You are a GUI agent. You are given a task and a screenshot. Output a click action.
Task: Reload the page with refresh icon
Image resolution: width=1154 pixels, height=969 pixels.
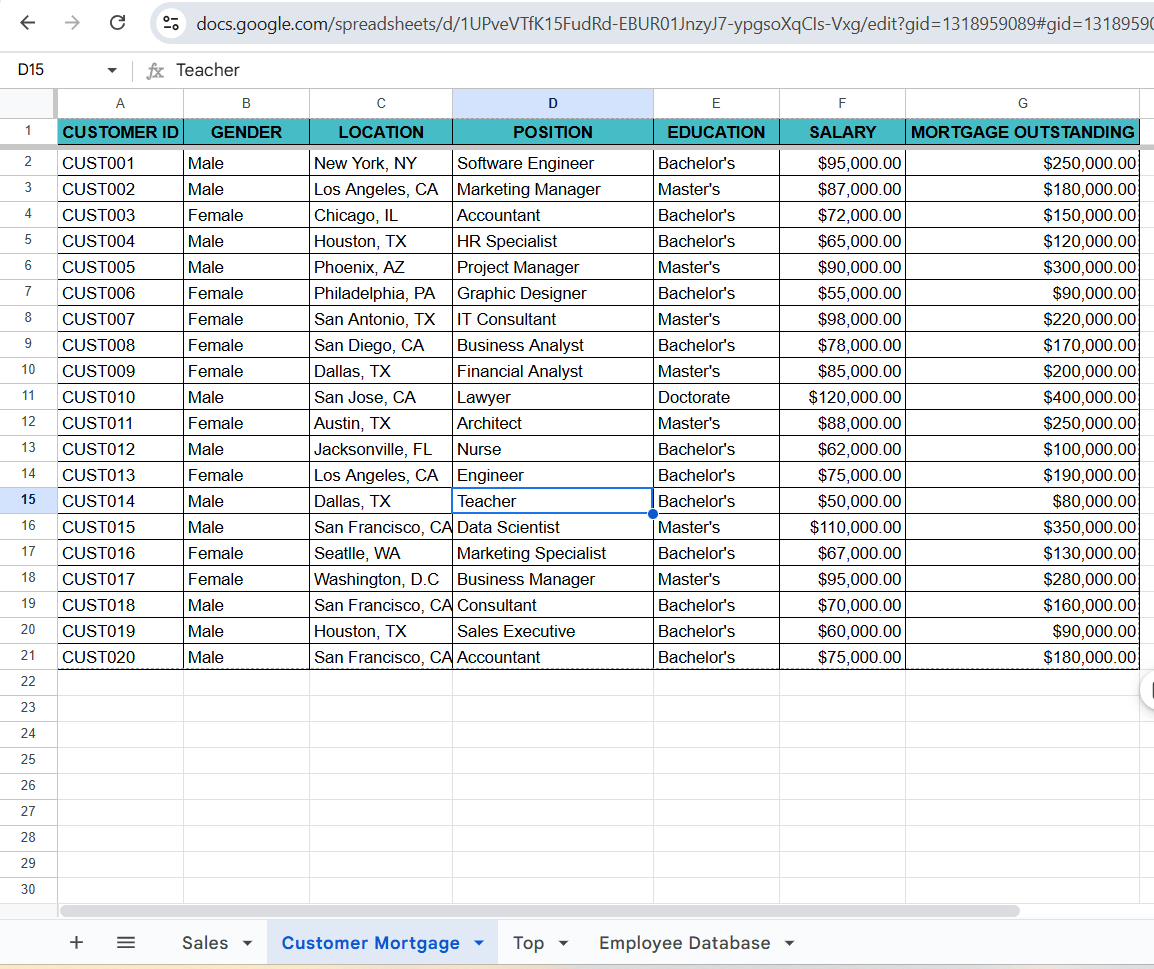click(x=117, y=23)
